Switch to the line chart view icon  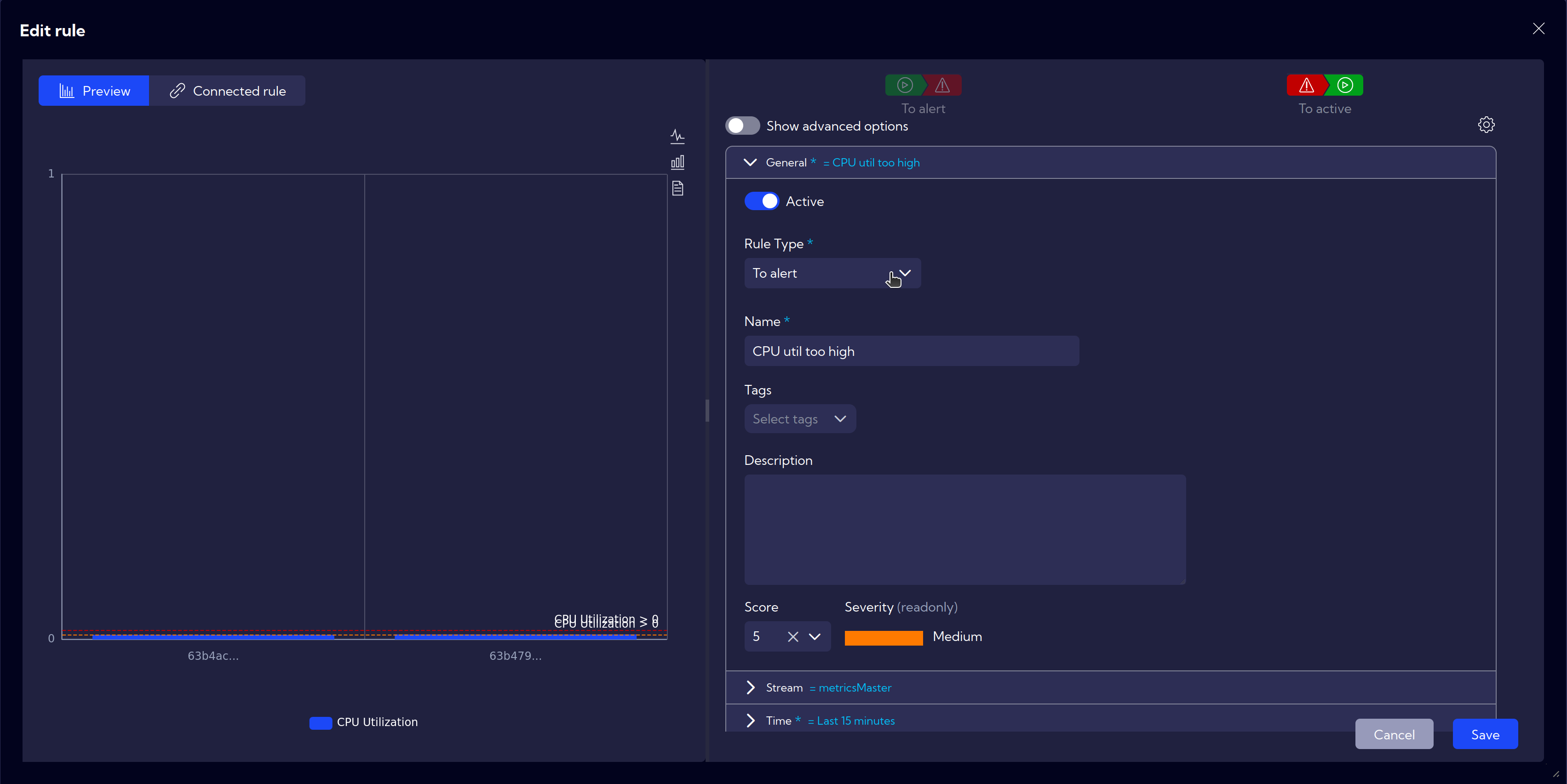(677, 136)
